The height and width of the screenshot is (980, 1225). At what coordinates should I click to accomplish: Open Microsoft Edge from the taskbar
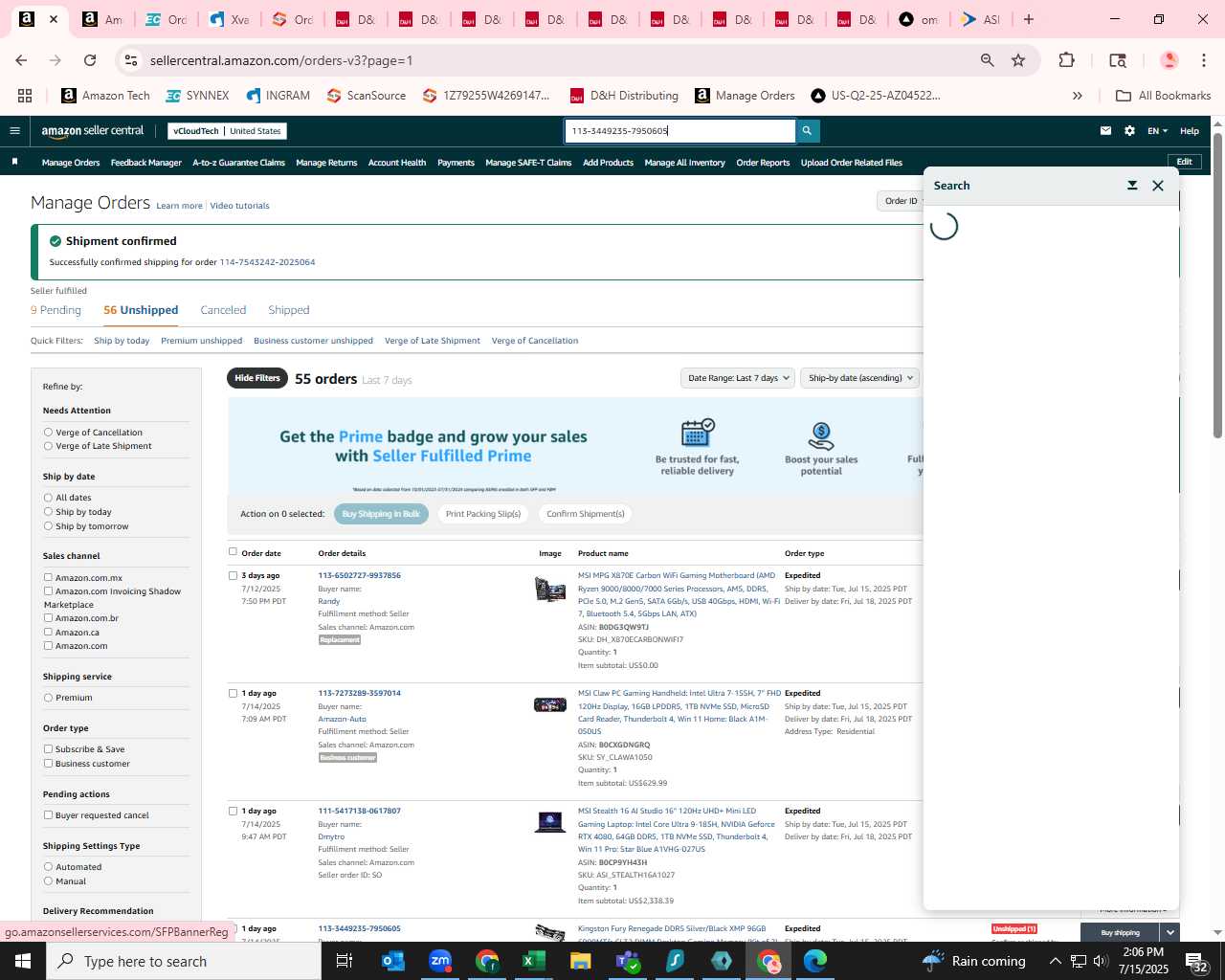coord(814,961)
